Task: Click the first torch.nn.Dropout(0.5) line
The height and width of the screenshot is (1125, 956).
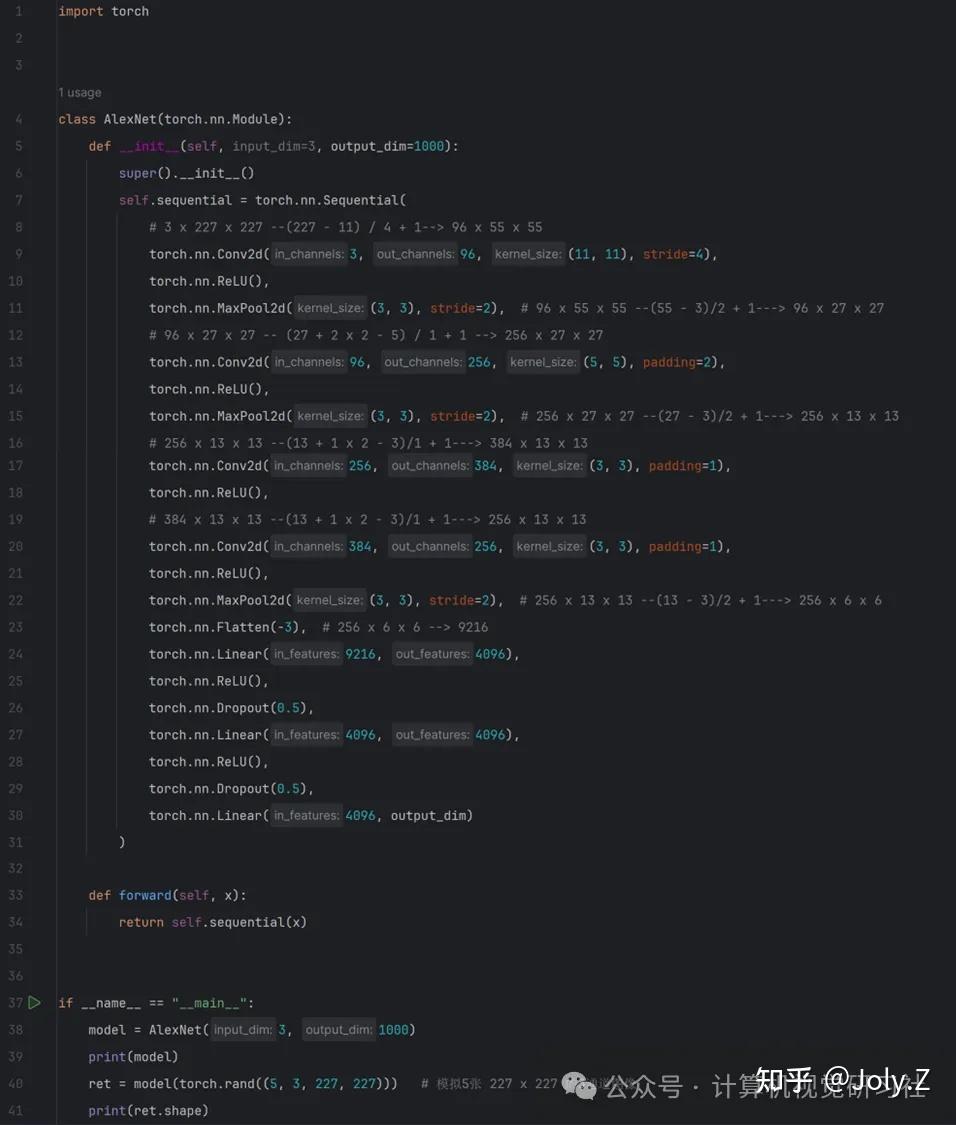Action: (x=231, y=708)
